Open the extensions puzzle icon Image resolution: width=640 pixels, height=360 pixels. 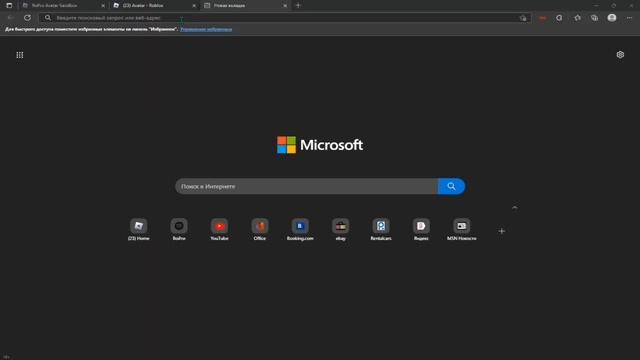click(559, 18)
